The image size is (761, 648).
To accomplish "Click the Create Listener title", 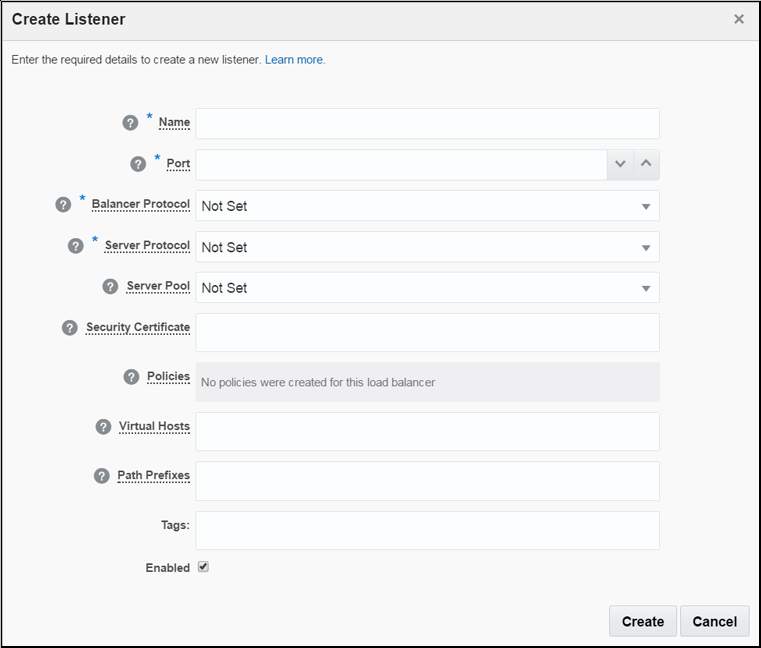I will click(x=68, y=19).
